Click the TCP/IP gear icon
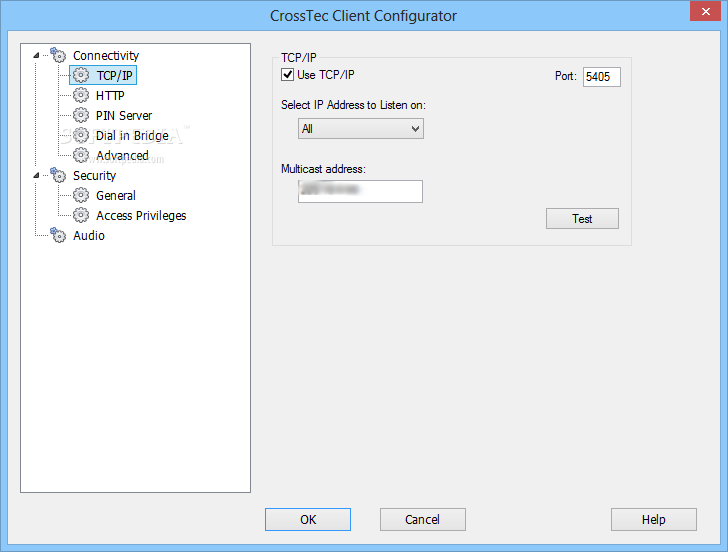 pyautogui.click(x=81, y=75)
